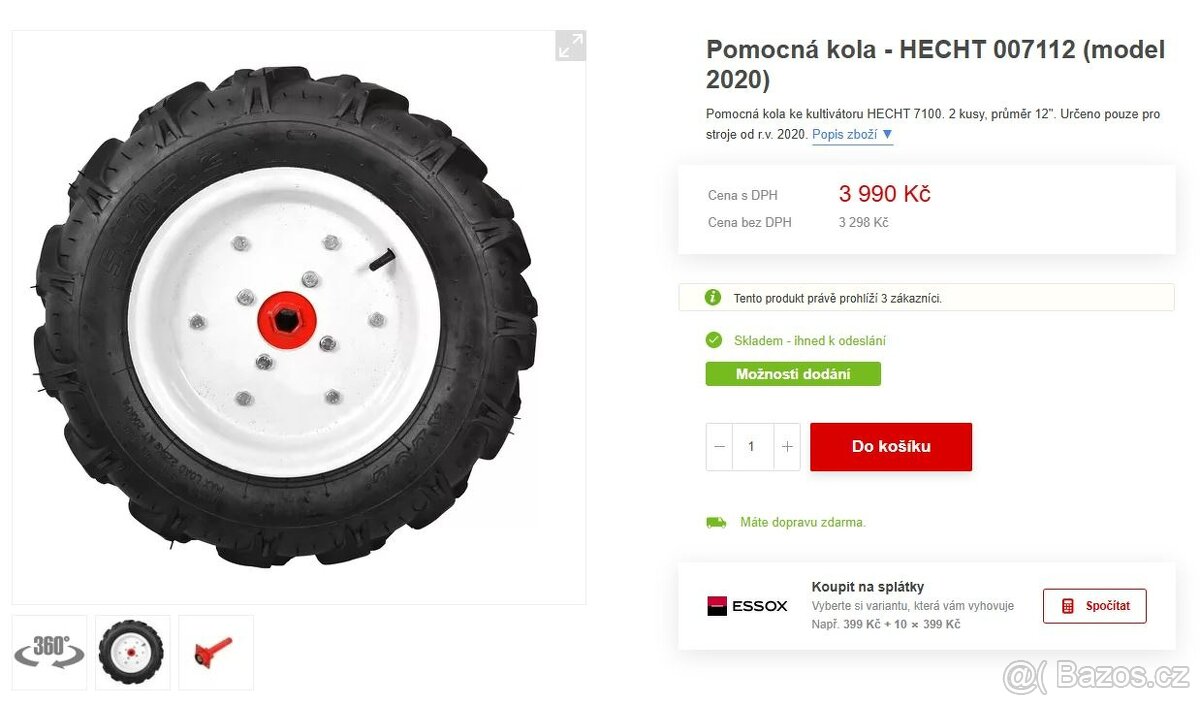Click the Máte dopravu zdarma link
The width and height of the screenshot is (1200, 705).
[x=802, y=522]
